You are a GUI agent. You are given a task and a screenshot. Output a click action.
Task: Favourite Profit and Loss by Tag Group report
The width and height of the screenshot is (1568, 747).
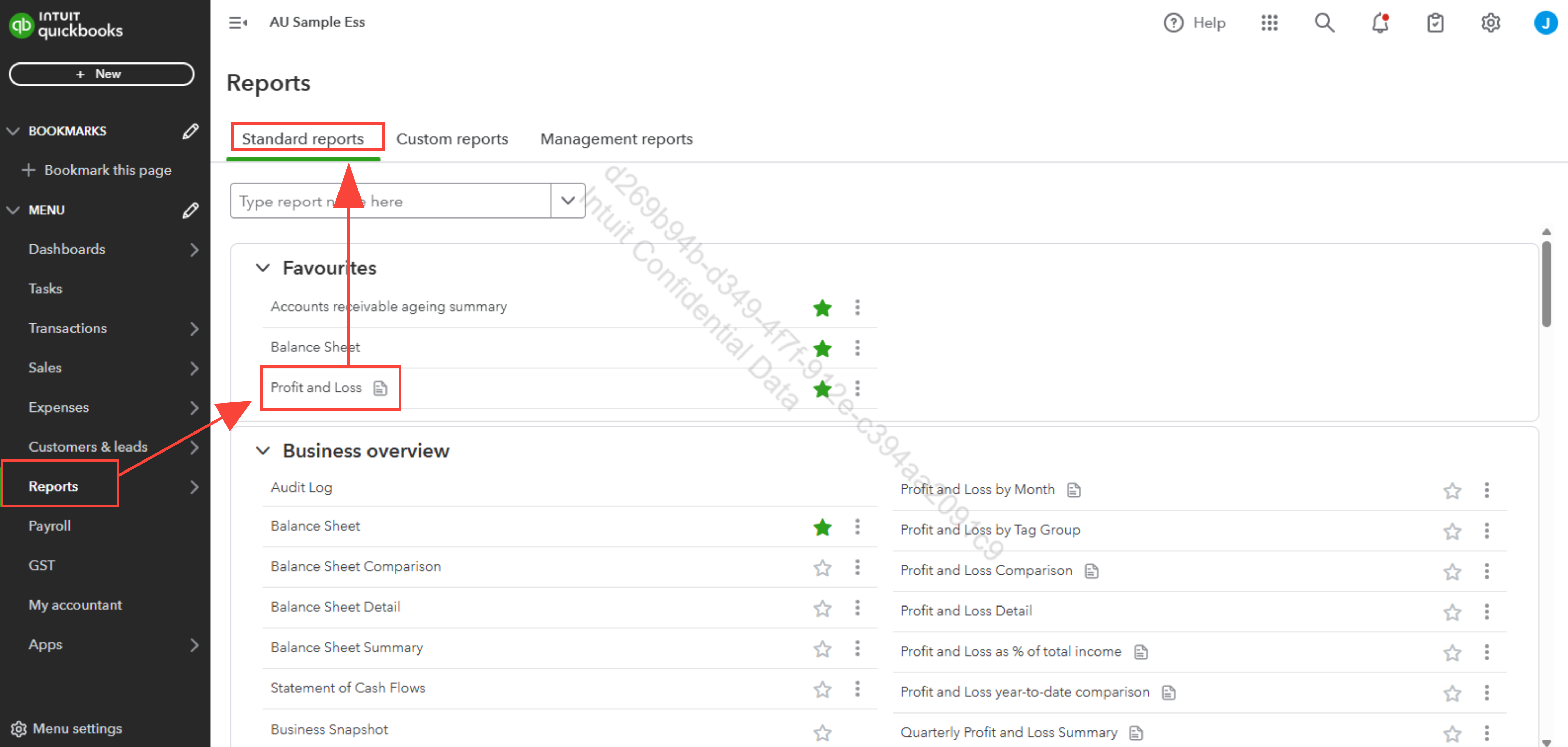pos(1452,531)
